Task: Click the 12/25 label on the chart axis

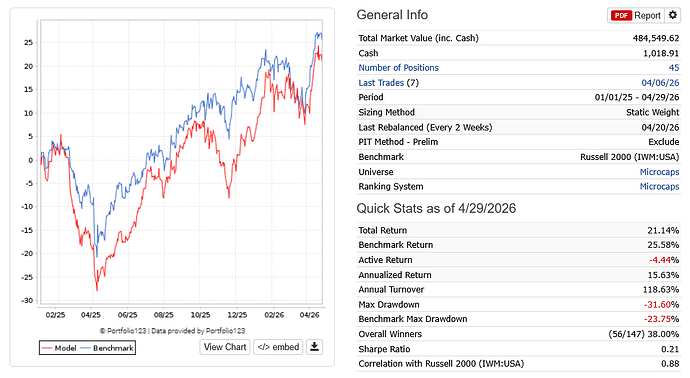Action: (x=237, y=315)
